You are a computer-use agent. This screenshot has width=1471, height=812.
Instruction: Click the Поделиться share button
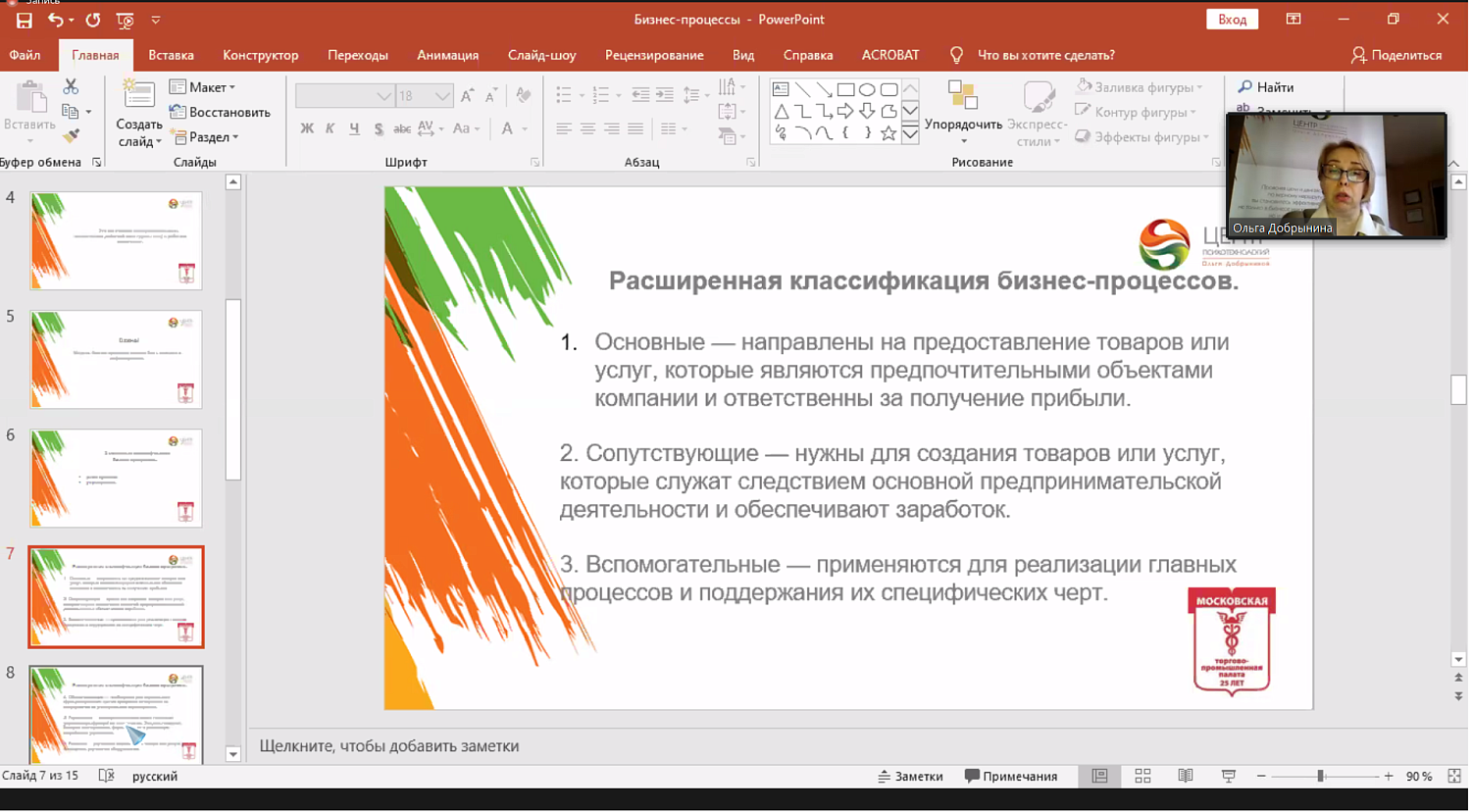[x=1396, y=55]
